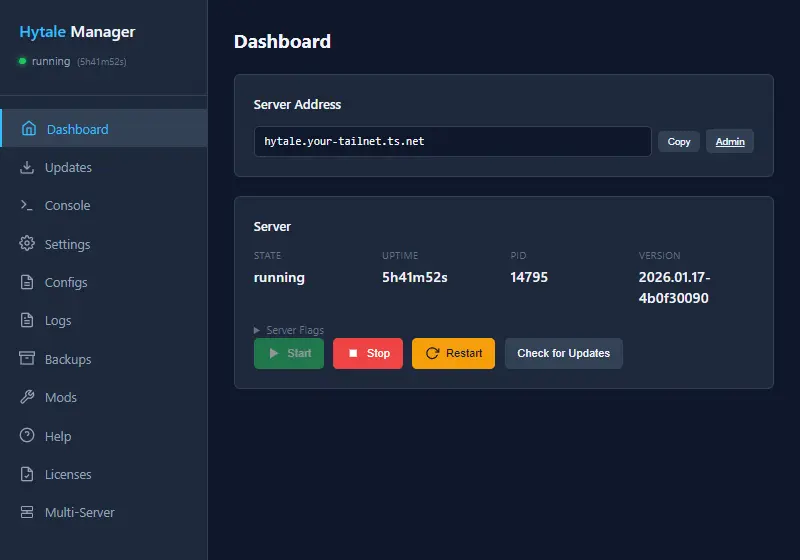Click the sidebar uptime text (5h41m52s)
Viewport: 800px width, 560px height.
(x=102, y=62)
